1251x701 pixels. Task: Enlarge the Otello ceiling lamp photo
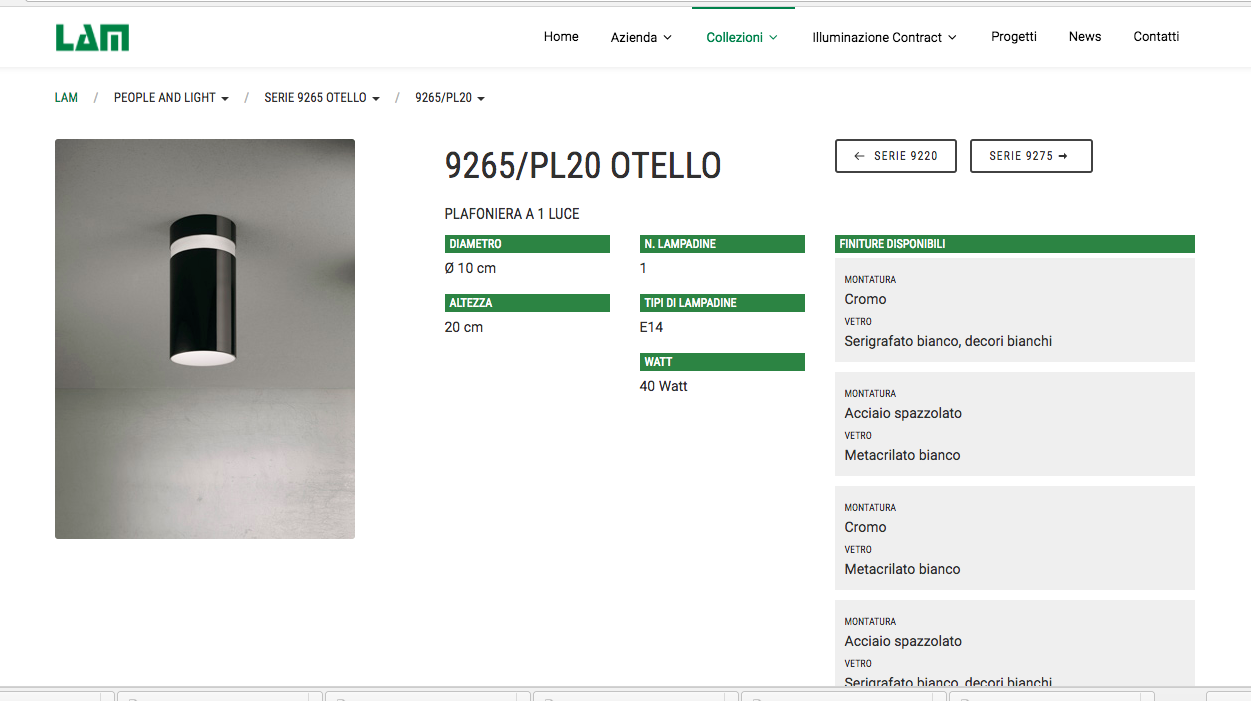(205, 339)
